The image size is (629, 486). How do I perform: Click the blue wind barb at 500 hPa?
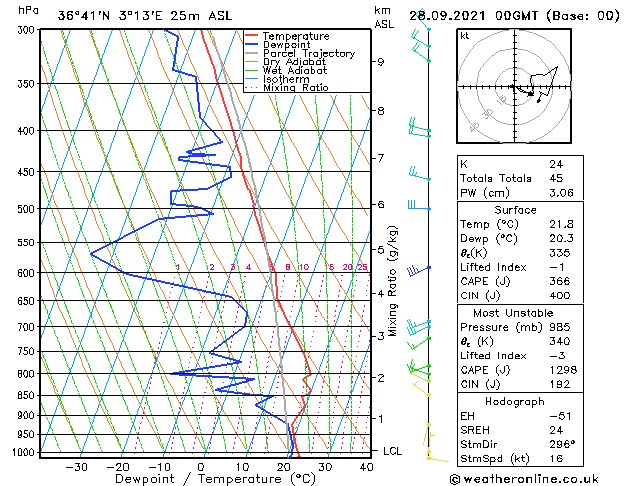(x=419, y=205)
